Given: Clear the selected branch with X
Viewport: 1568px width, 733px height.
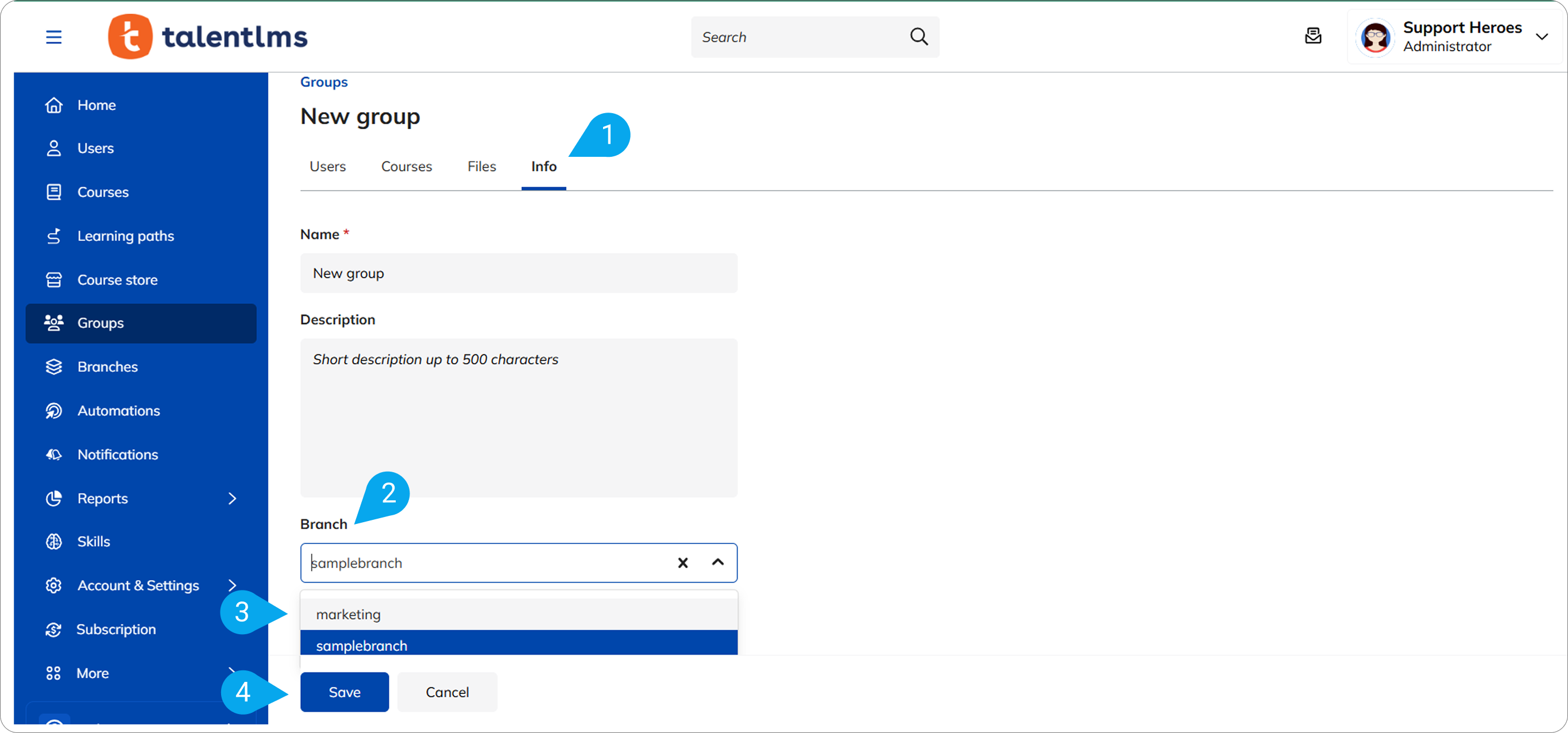Looking at the screenshot, I should point(682,563).
